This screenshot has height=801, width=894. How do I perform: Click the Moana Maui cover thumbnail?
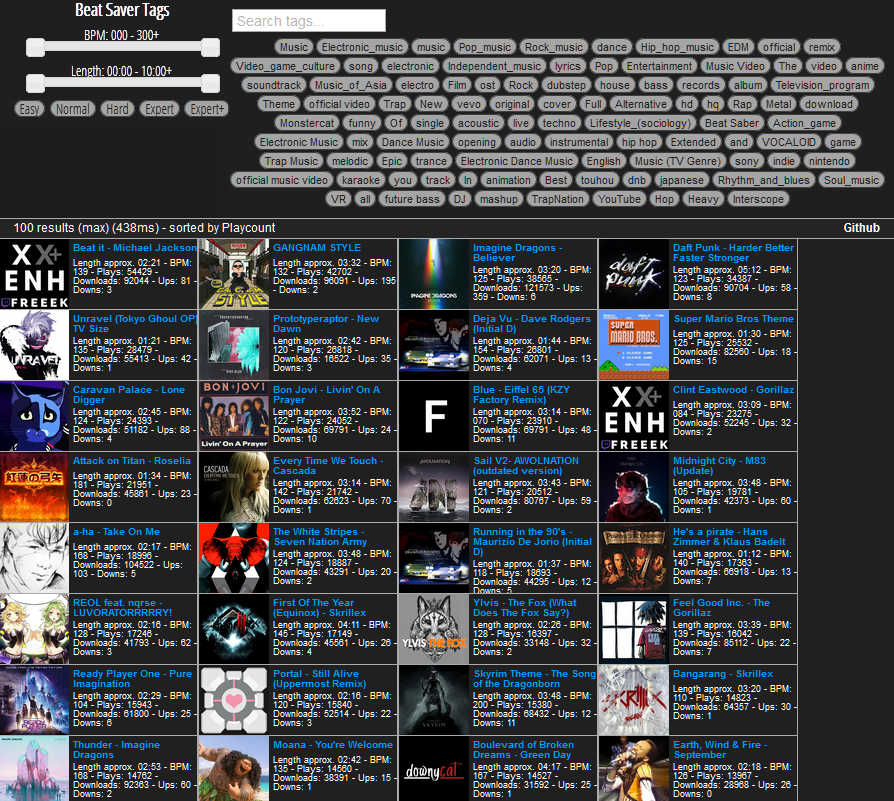[234, 769]
